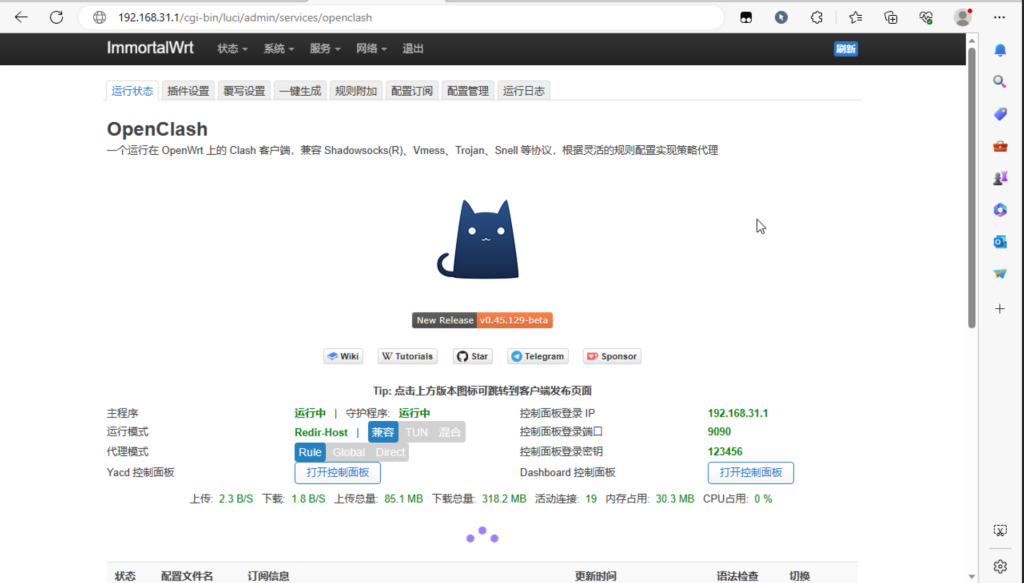Click the panel port value 9090

(719, 432)
